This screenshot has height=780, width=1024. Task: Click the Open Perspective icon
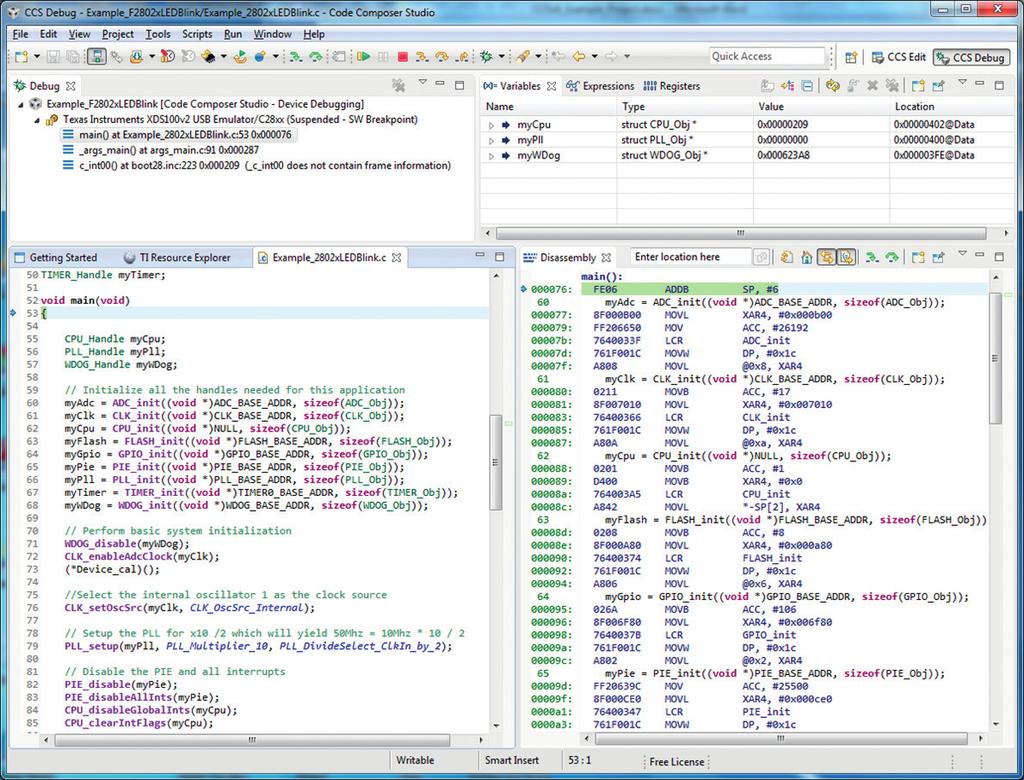[851, 57]
